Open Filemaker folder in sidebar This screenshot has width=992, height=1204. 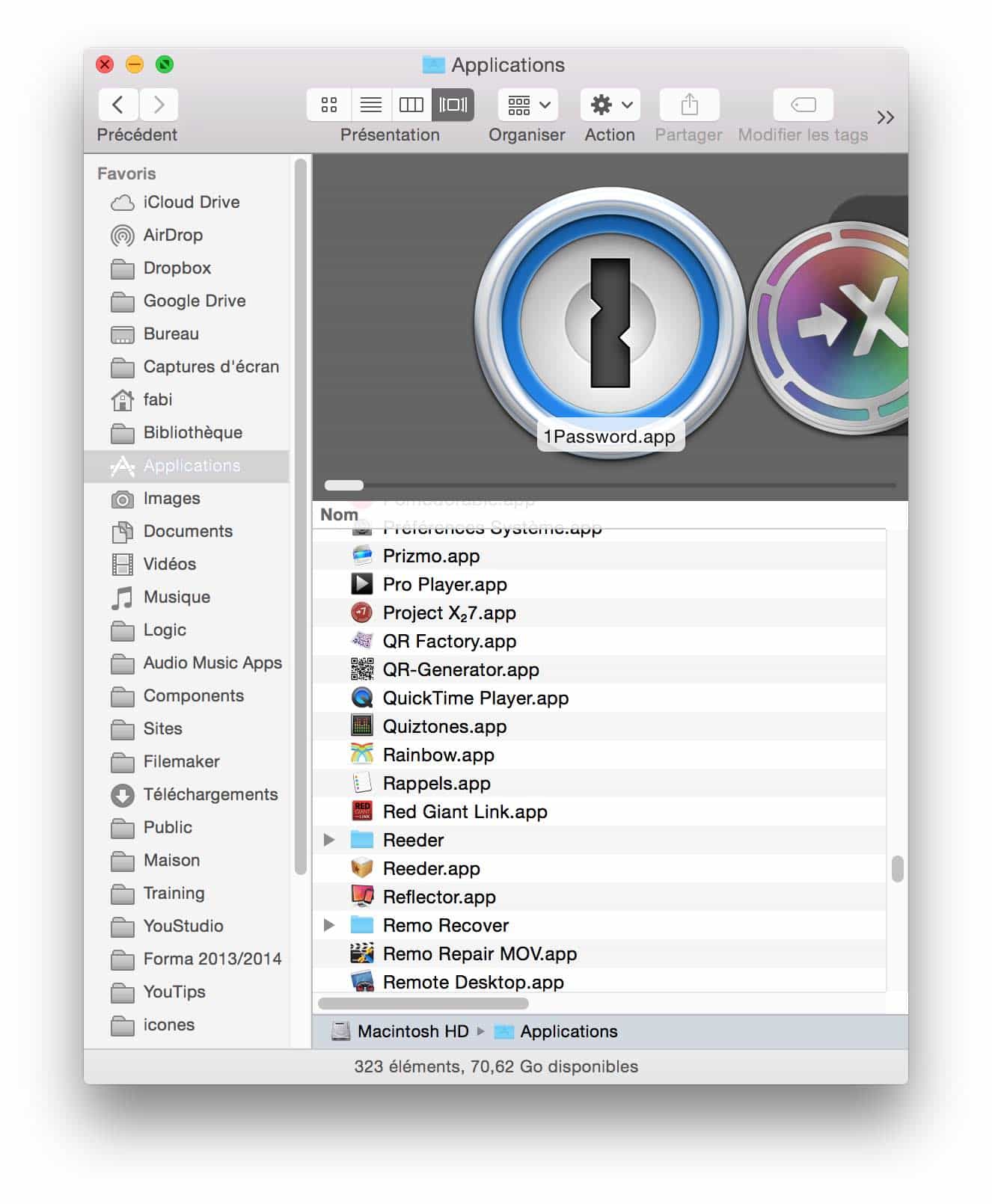(187, 761)
